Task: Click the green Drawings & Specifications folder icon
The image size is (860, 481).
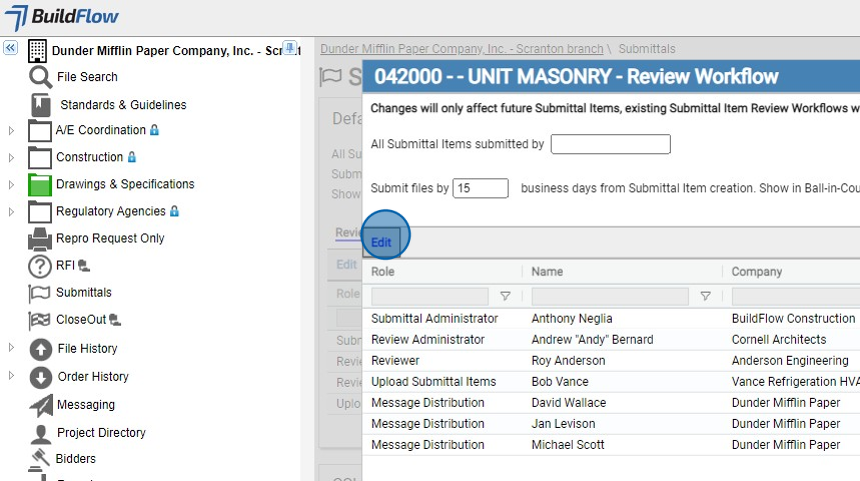Action: point(39,185)
